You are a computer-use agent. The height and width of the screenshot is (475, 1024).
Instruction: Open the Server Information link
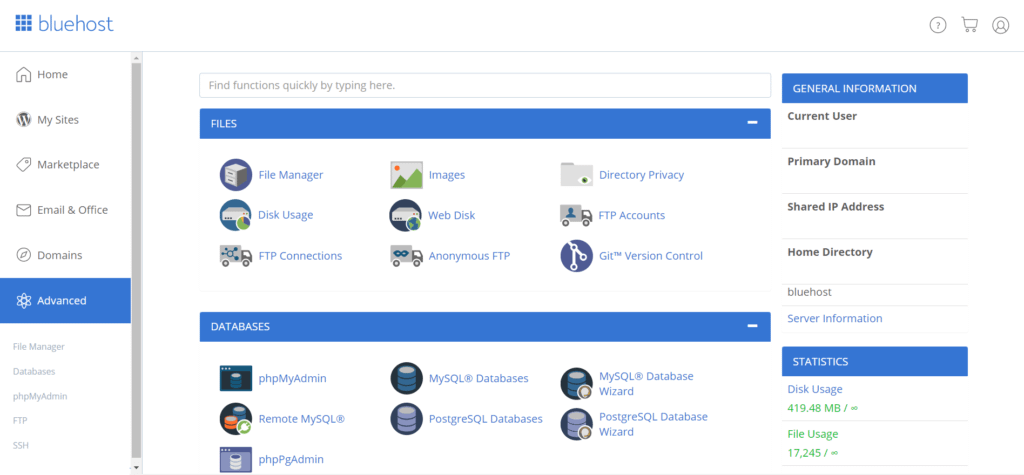point(834,318)
